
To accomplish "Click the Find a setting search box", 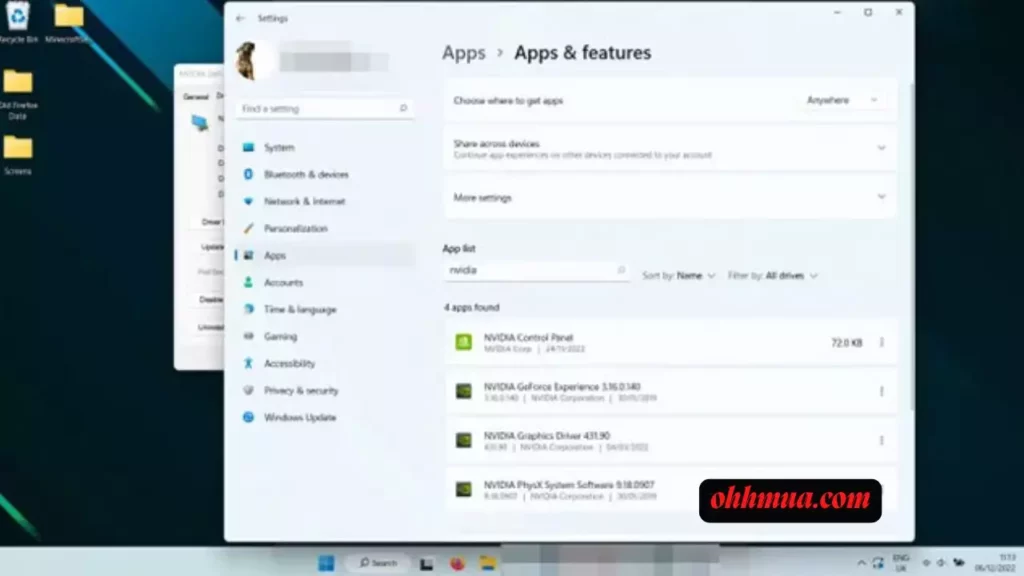I will 325,108.
